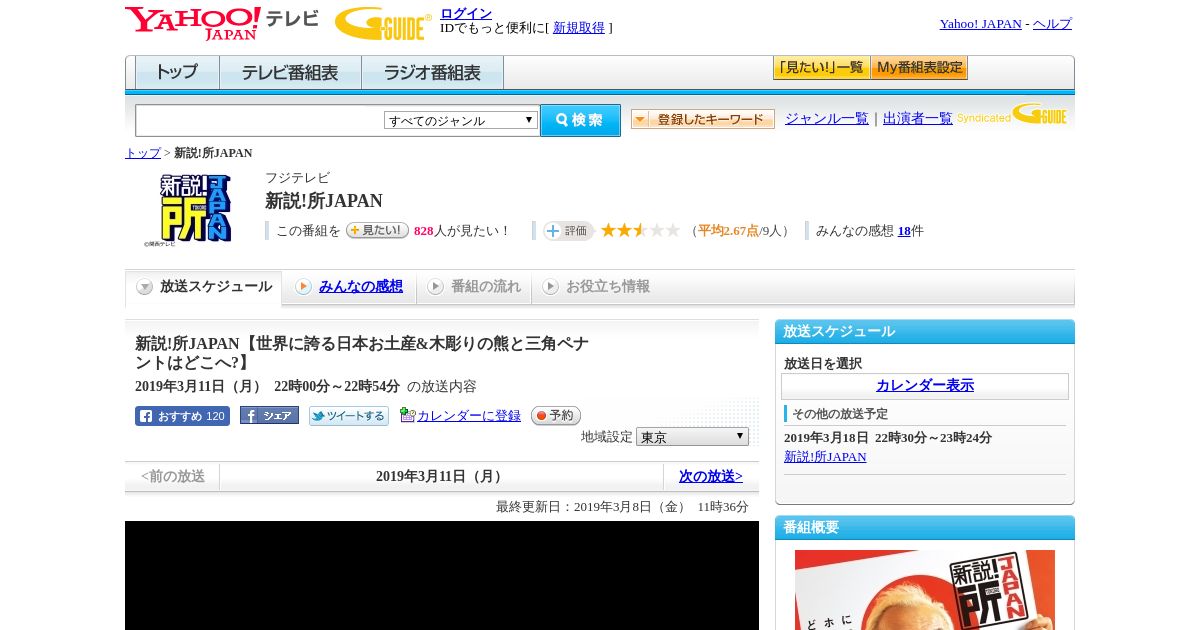Expand the 放送スケジュール tab arrow icon
1200x630 pixels.
coord(145,287)
